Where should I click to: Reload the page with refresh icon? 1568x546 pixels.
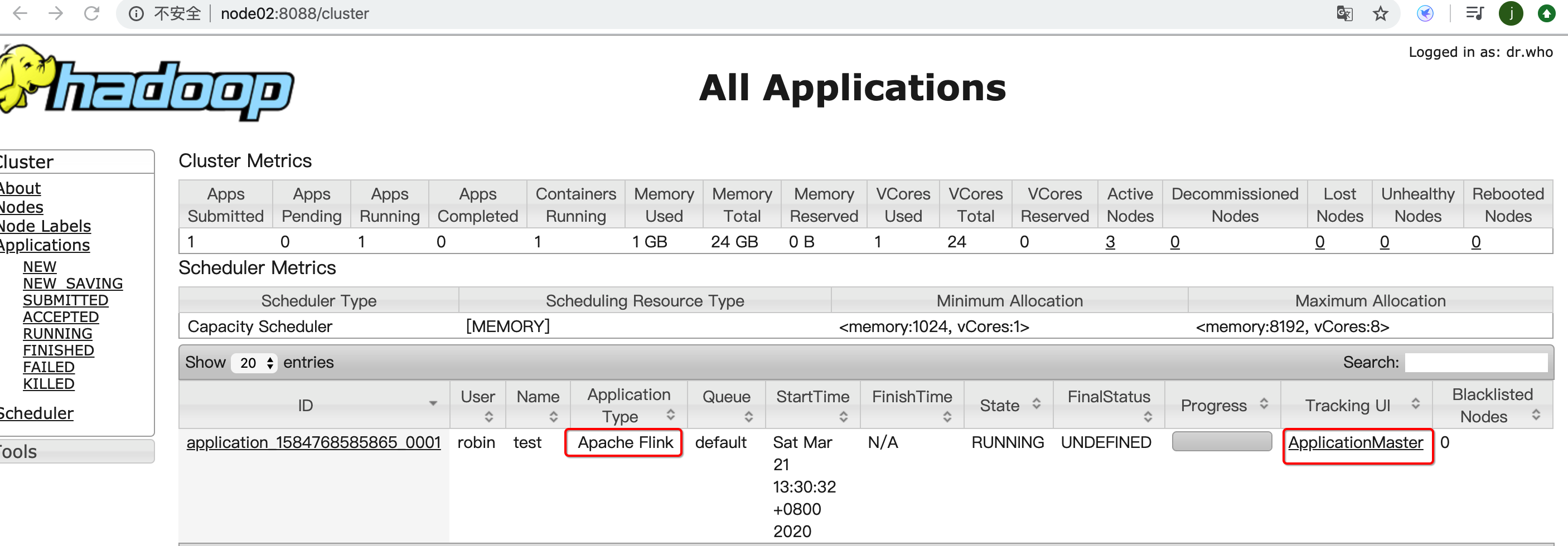click(x=92, y=13)
